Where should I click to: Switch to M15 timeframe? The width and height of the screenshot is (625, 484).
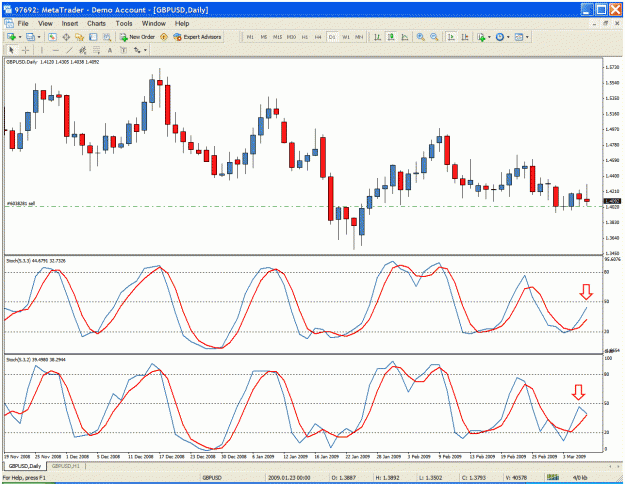tap(277, 37)
